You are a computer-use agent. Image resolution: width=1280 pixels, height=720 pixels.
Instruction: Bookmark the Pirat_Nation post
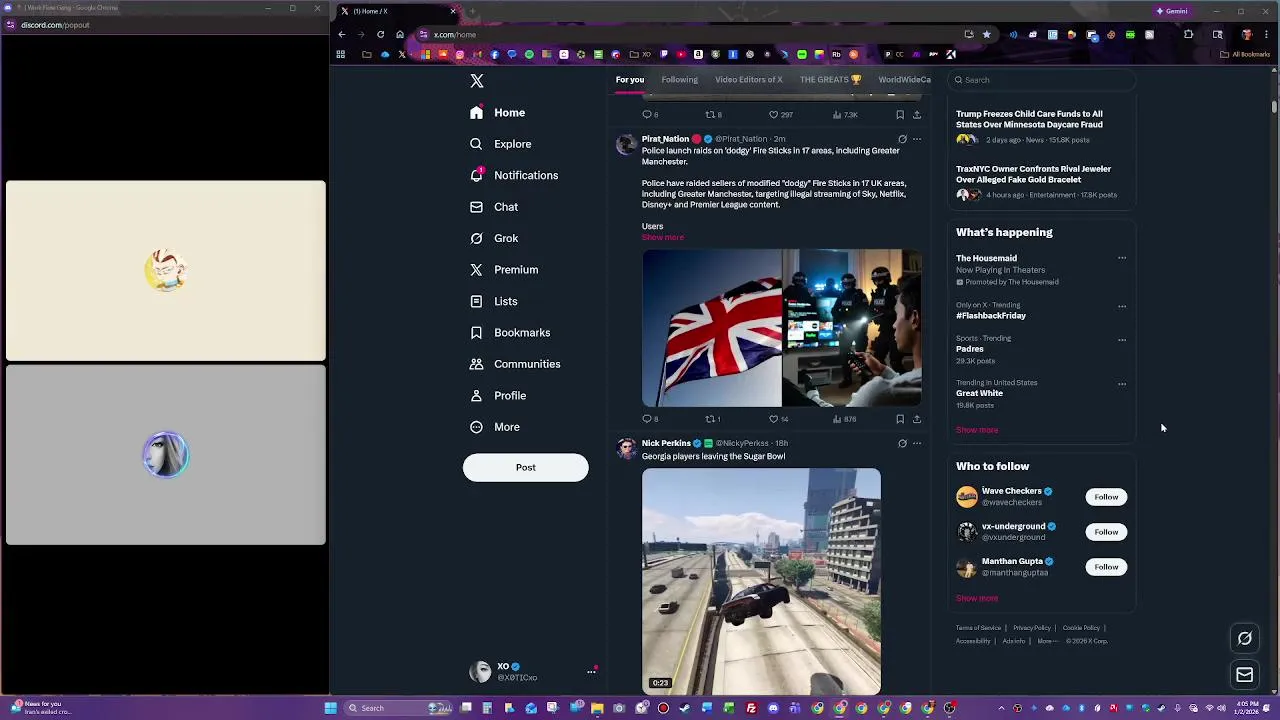pos(900,419)
